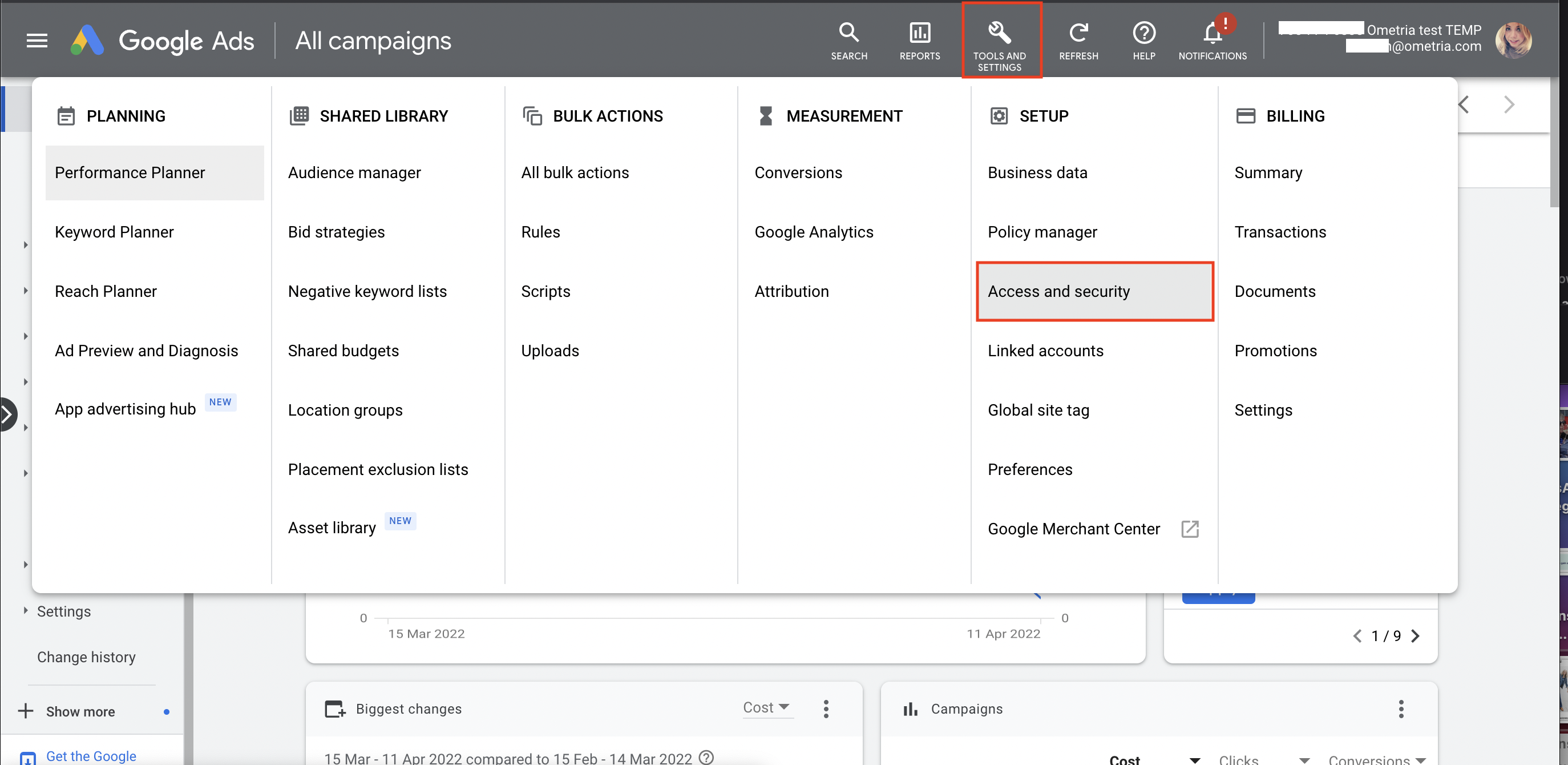
Task: Open Campaigns card options menu
Action: point(1401,708)
